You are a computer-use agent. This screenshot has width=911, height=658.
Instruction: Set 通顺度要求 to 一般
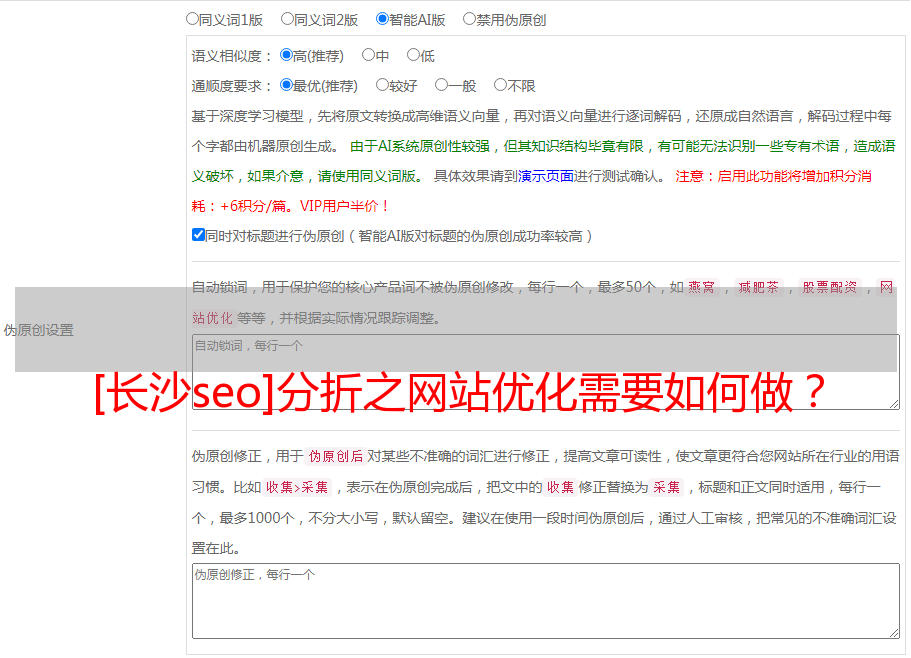coord(441,86)
